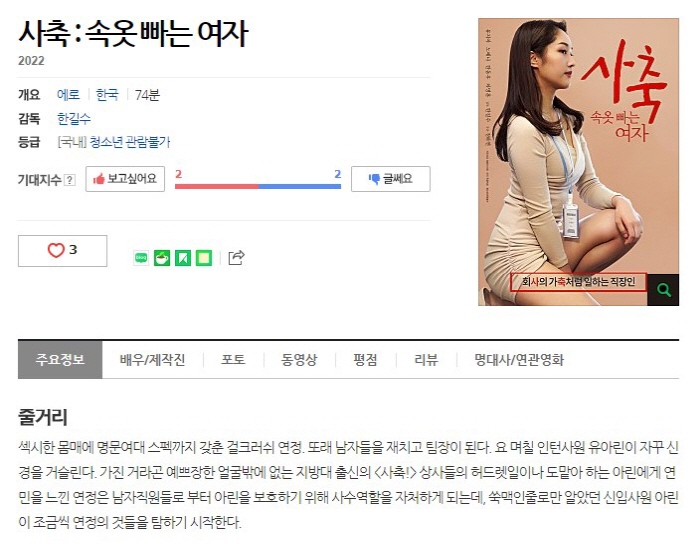Open director 한길수 link
This screenshot has height=547, width=700.
tap(74, 118)
